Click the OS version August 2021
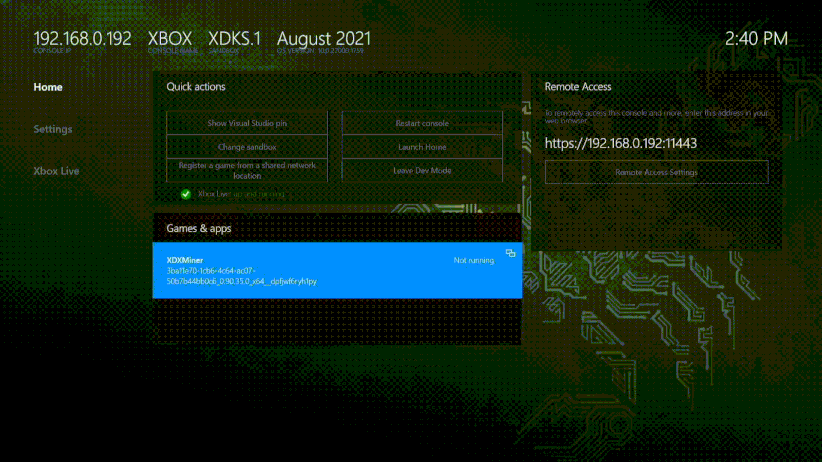The height and width of the screenshot is (462, 822). pos(323,38)
